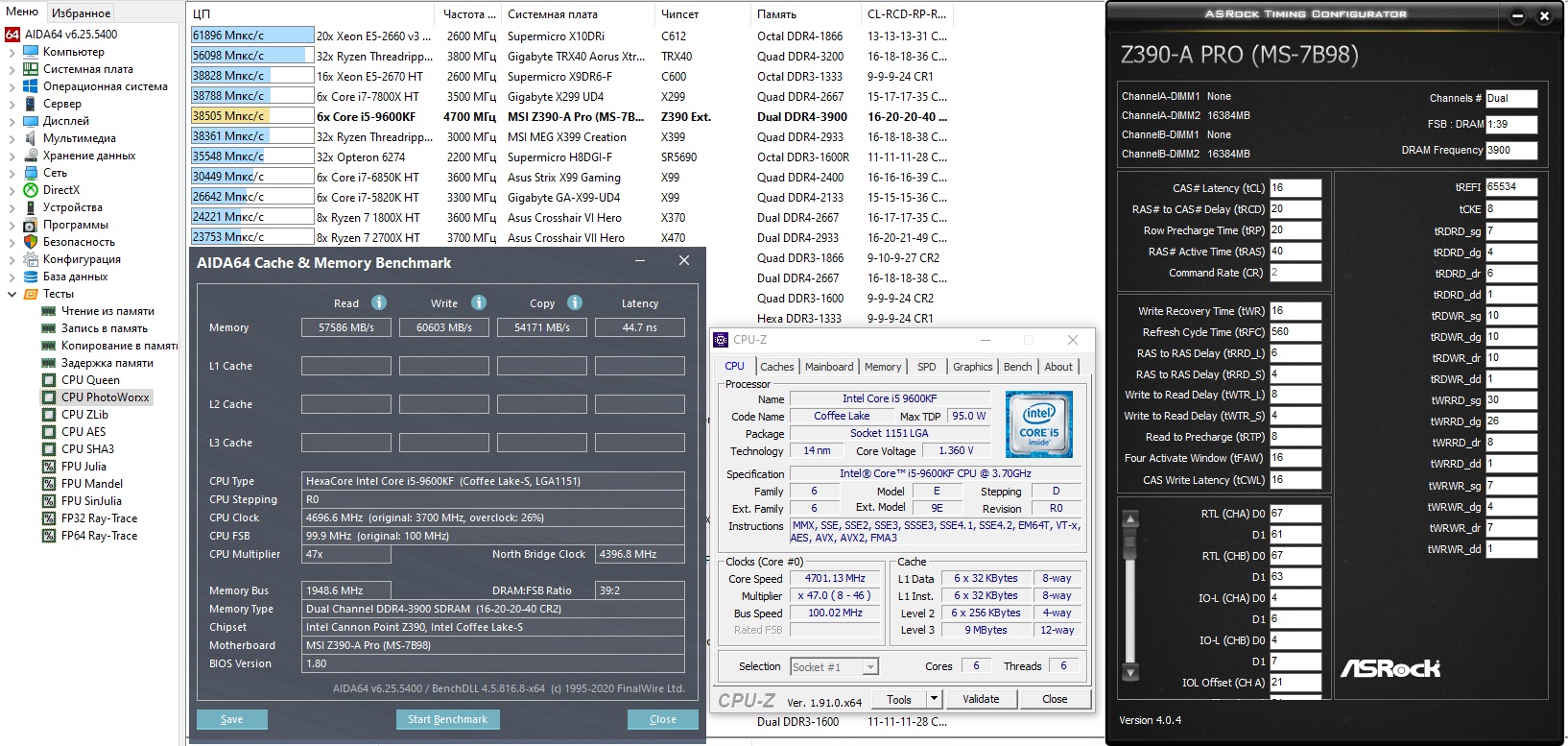
Task: Click the scroll-up arrow in ASRock Timing Configurator
Action: point(1130,519)
